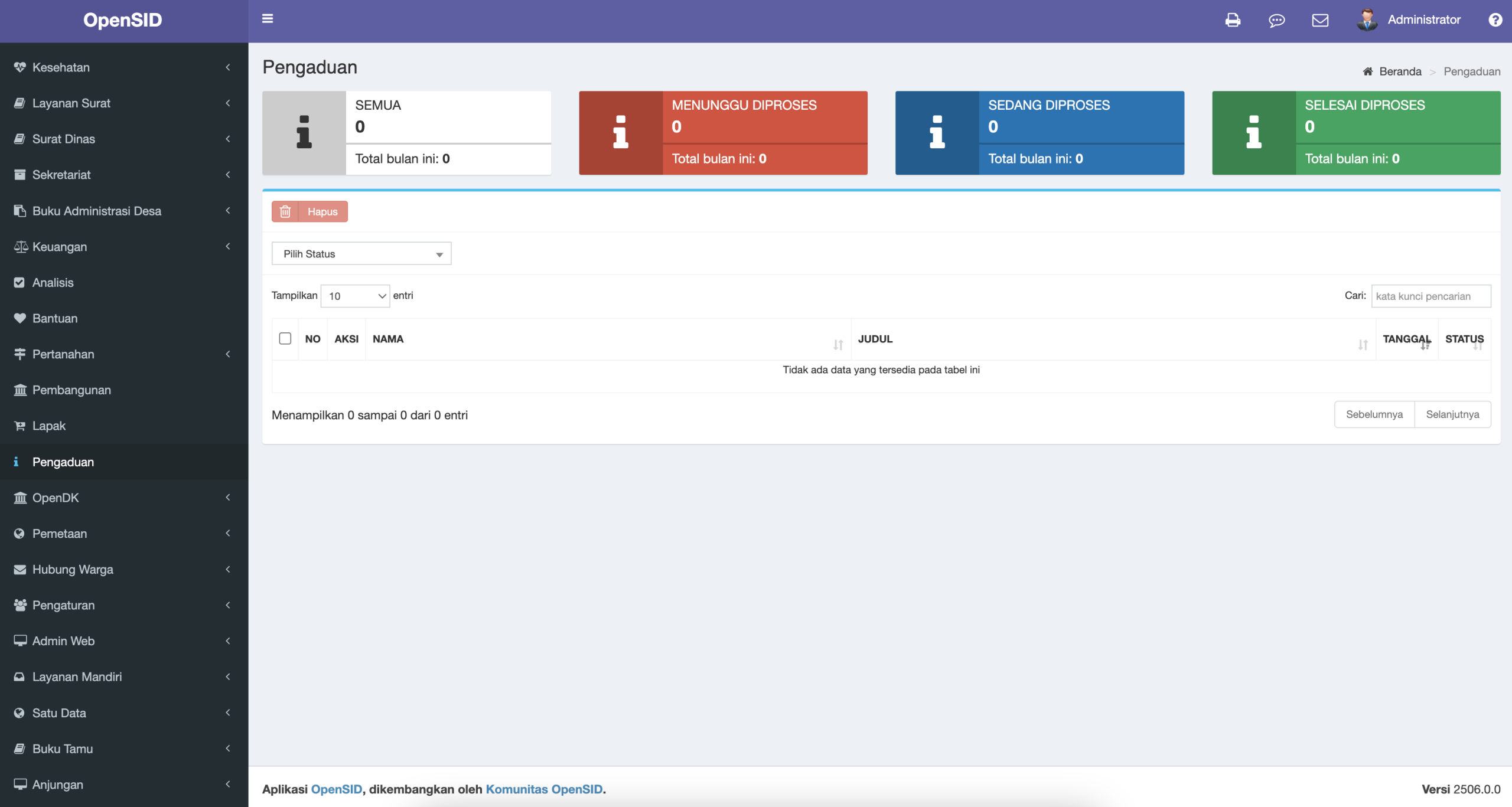Open the Lapak menu item
Image resolution: width=1512 pixels, height=807 pixels.
(49, 426)
